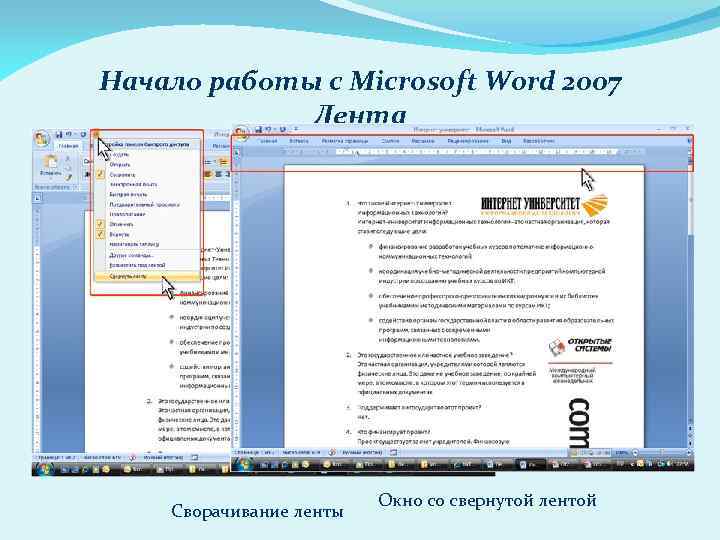Image resolution: width=720 pixels, height=540 pixels.
Task: Open Главная tab in right window's collapsed ribbon
Action: click(x=269, y=141)
